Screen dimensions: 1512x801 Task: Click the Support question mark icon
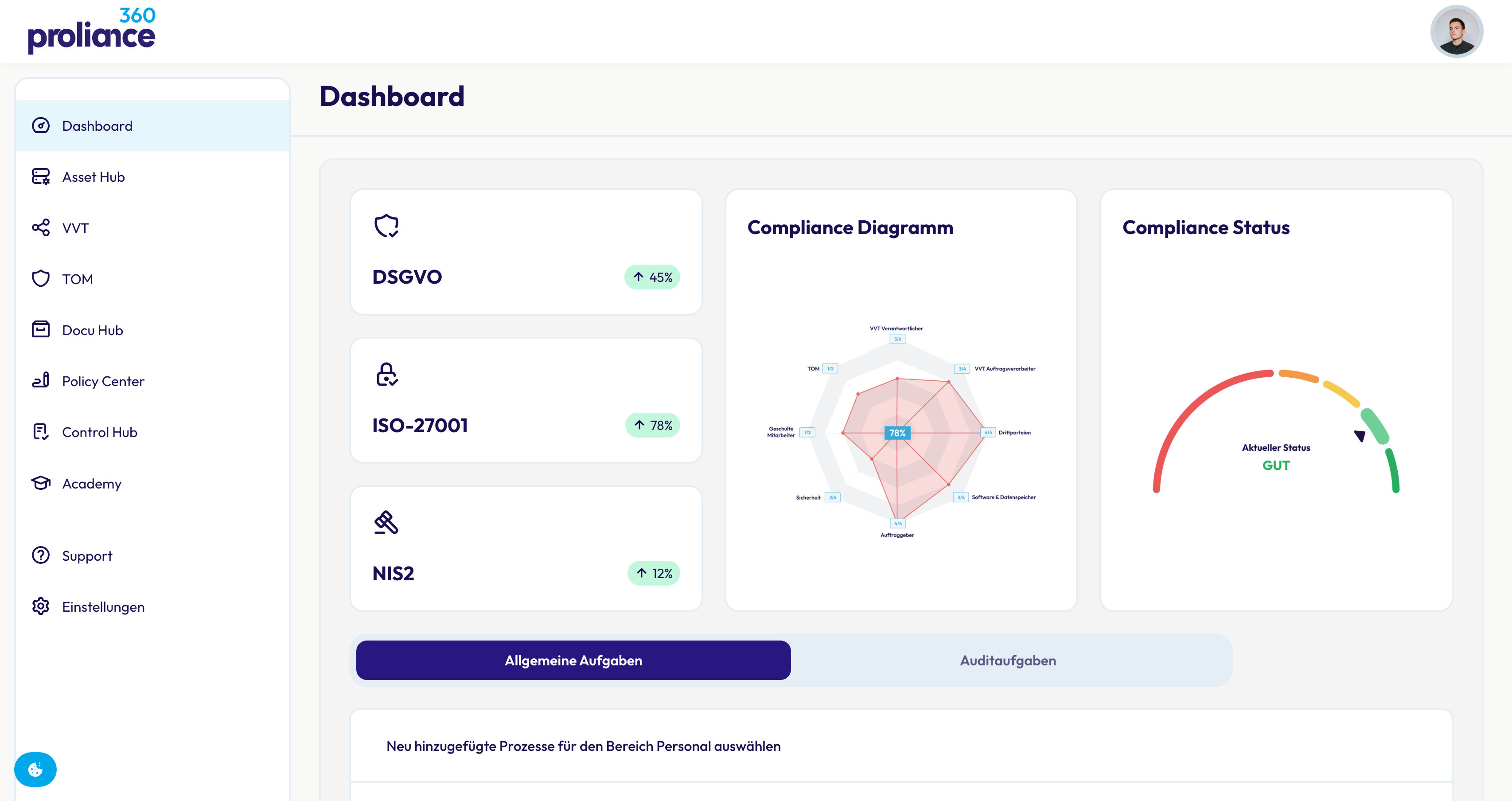click(40, 555)
